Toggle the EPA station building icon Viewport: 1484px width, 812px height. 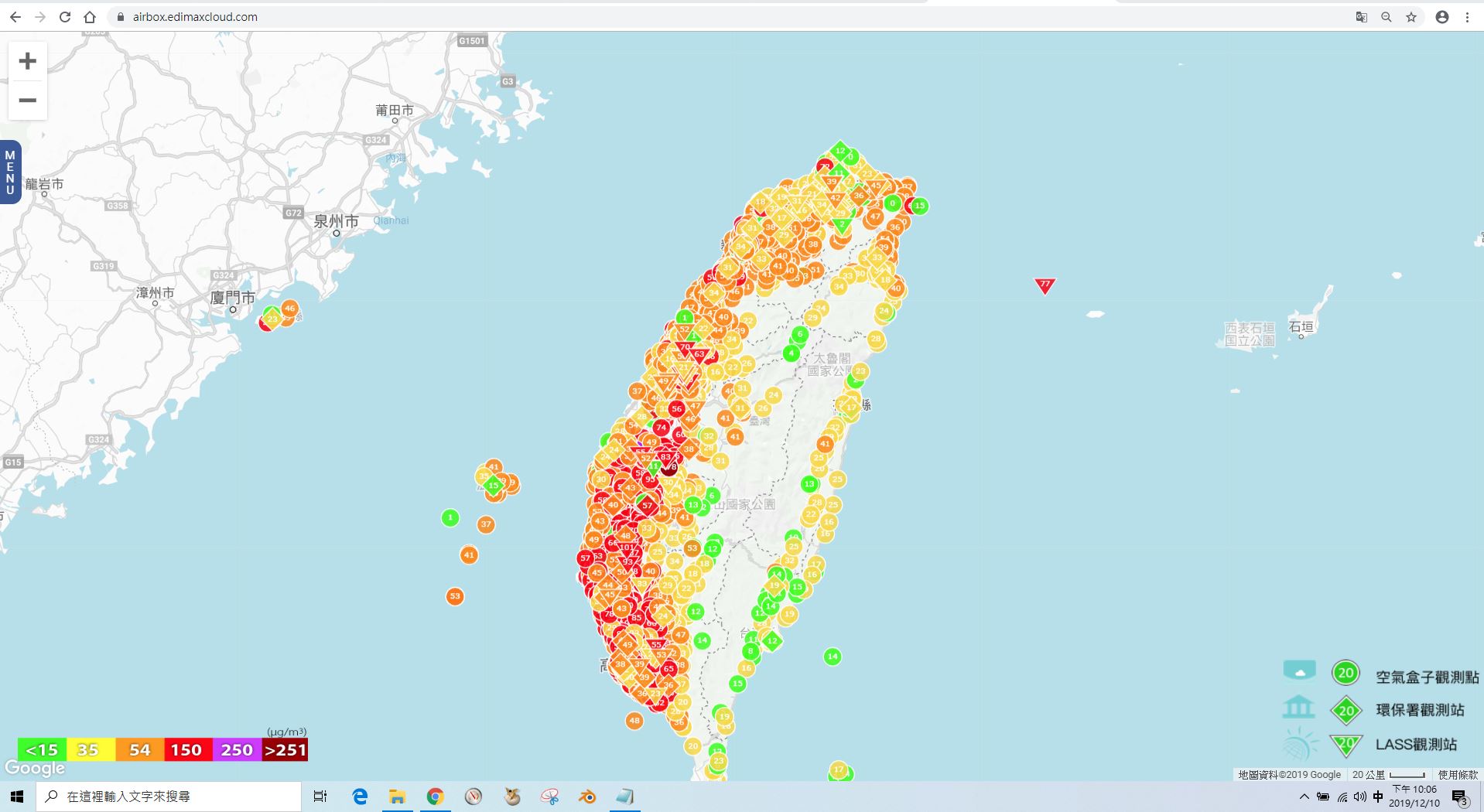pos(1298,707)
